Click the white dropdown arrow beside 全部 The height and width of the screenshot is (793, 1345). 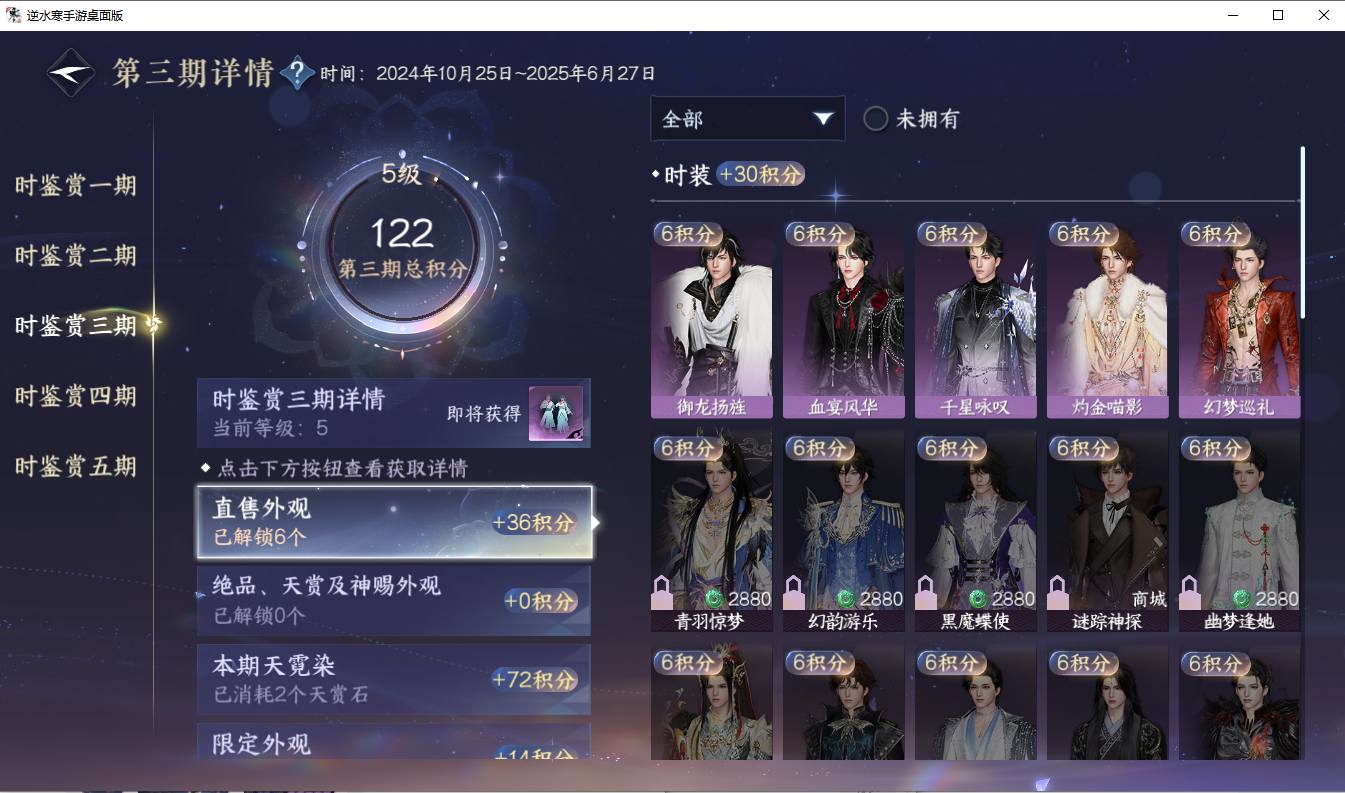[x=823, y=119]
